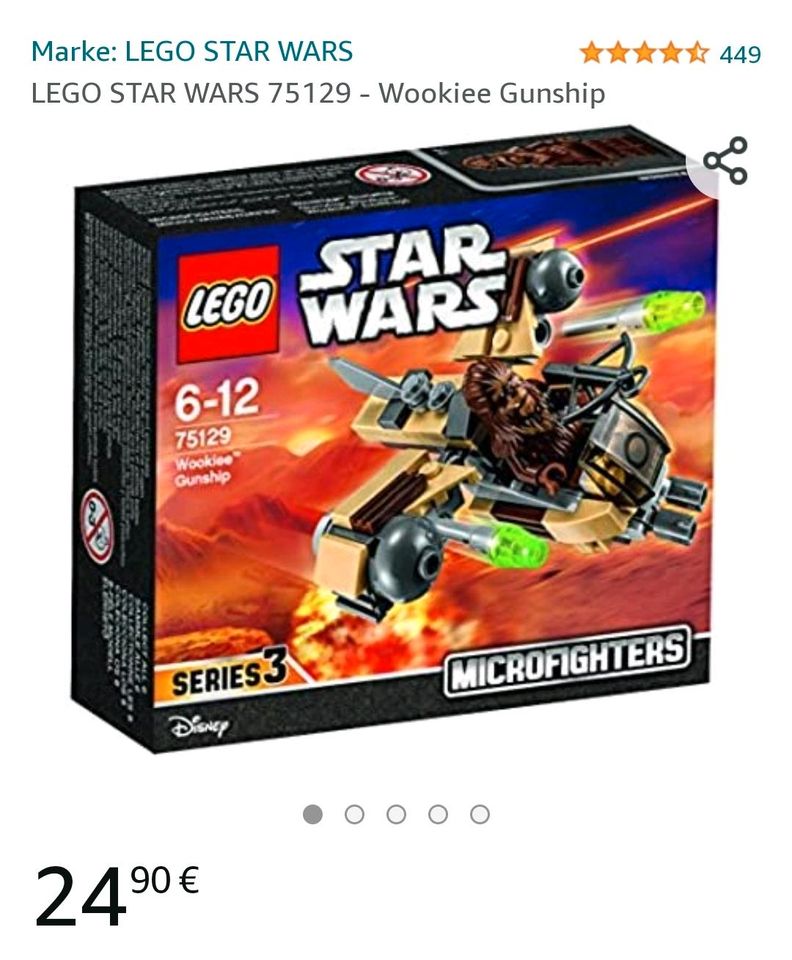Tap the SERIES 3 badge on box
Screen dimensions: 792x960
222,677
